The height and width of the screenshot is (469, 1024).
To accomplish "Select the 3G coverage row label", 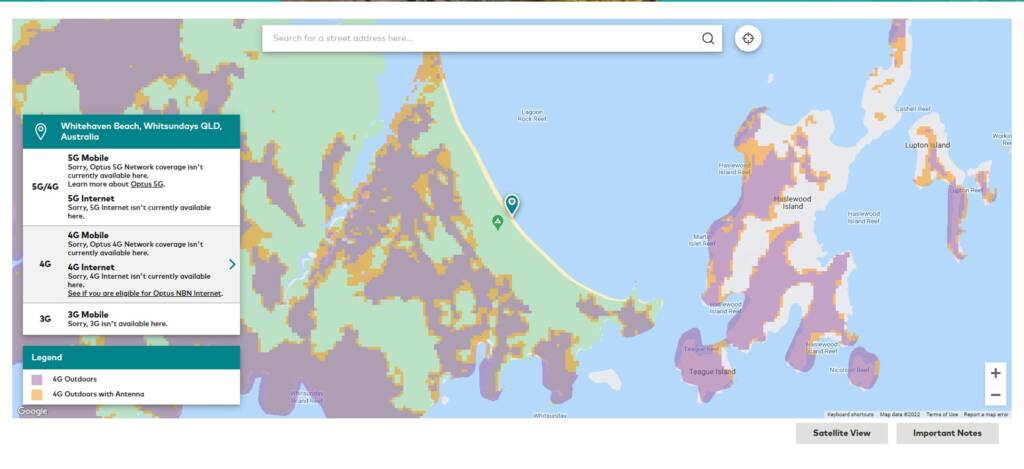I will click(x=45, y=319).
